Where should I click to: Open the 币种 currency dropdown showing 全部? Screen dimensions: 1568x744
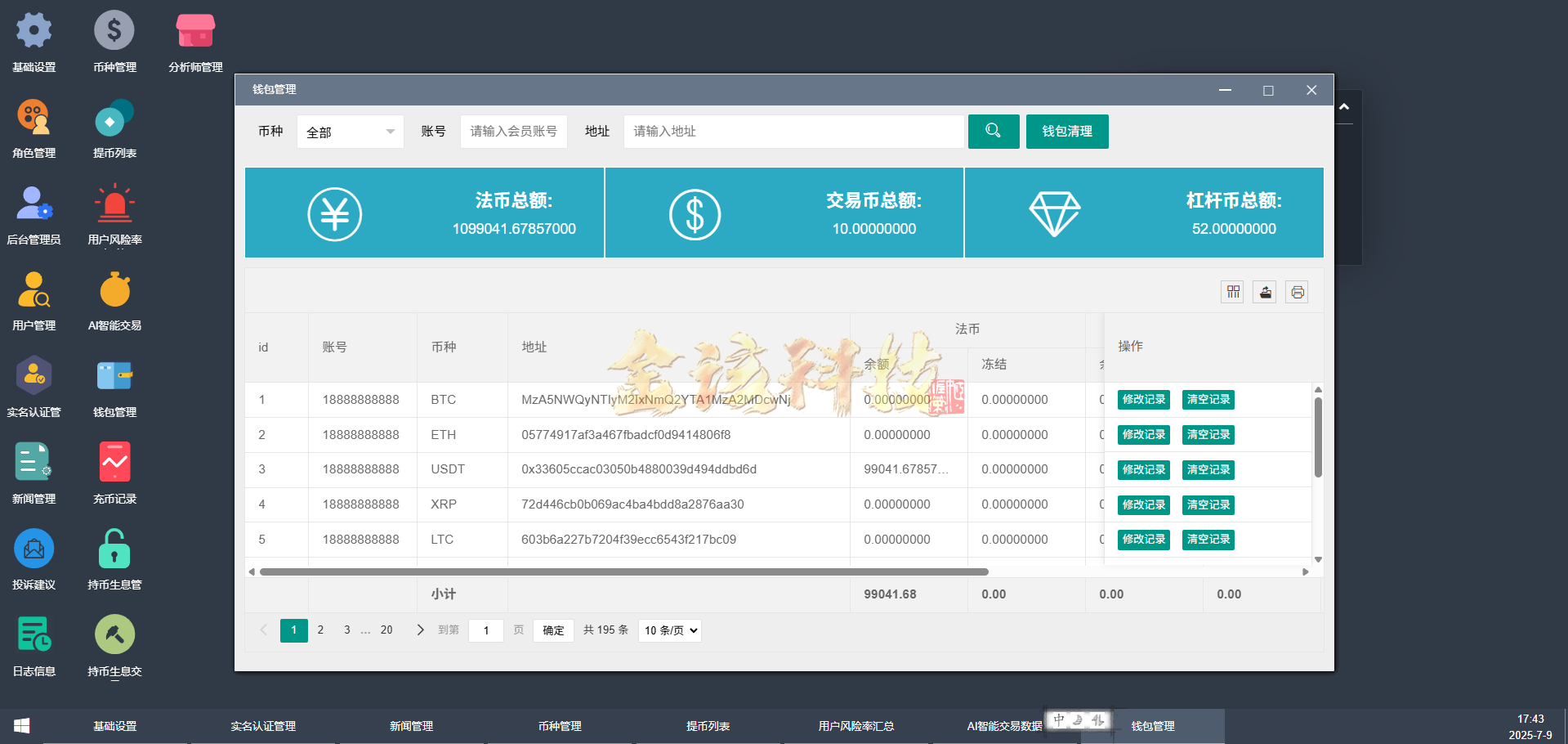[x=350, y=131]
